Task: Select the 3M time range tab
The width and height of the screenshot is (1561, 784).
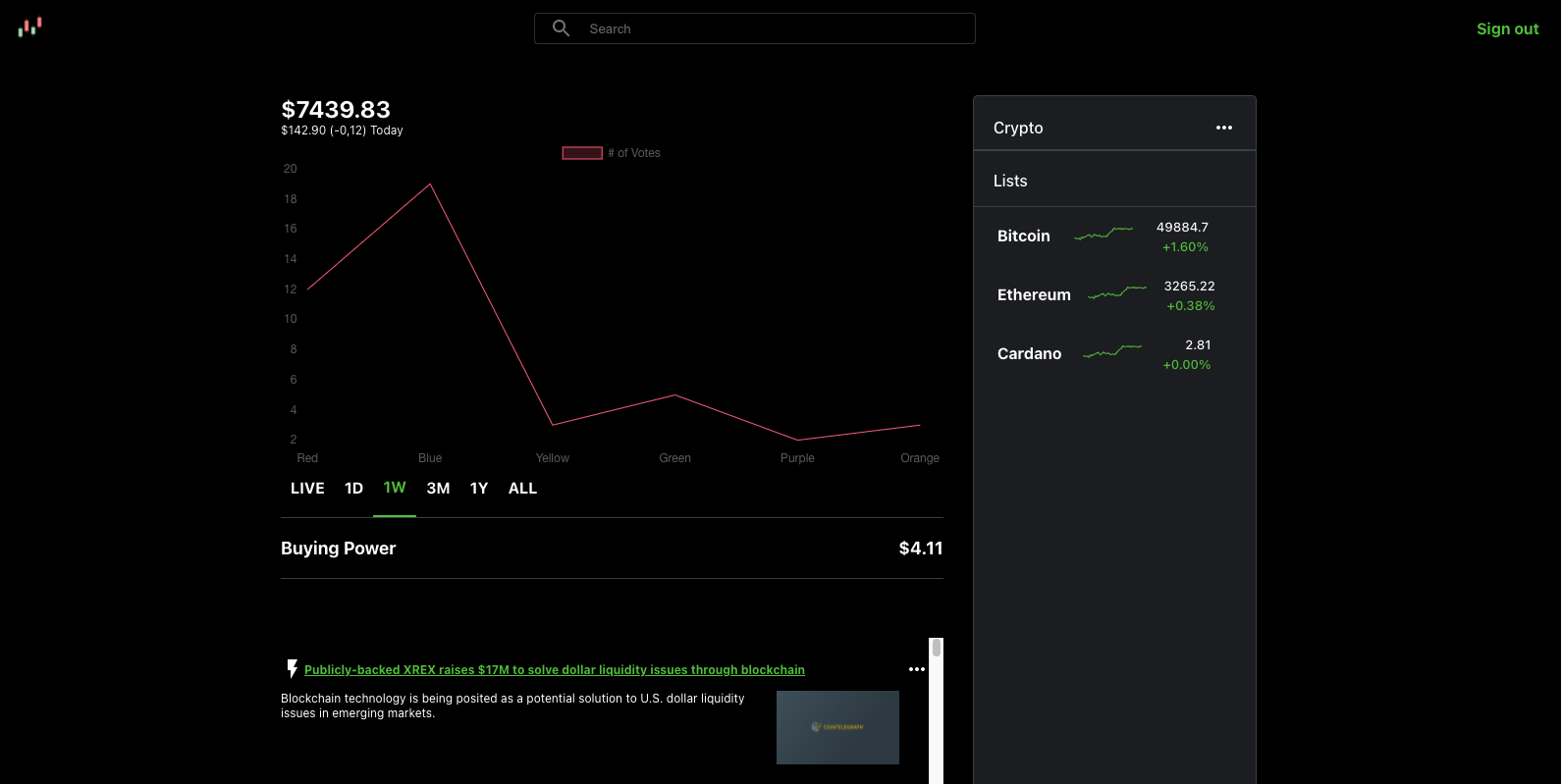Action: [x=438, y=489]
